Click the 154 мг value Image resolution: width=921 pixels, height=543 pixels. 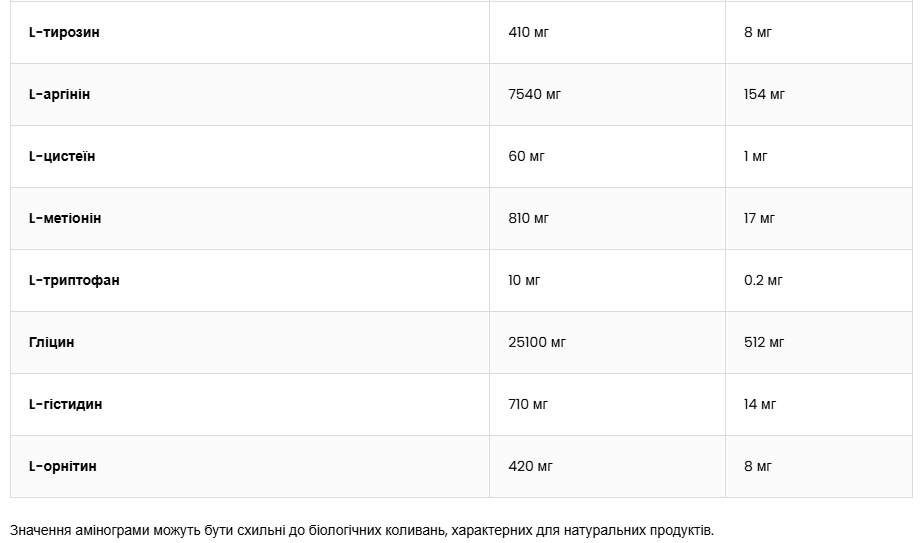pyautogui.click(x=765, y=94)
